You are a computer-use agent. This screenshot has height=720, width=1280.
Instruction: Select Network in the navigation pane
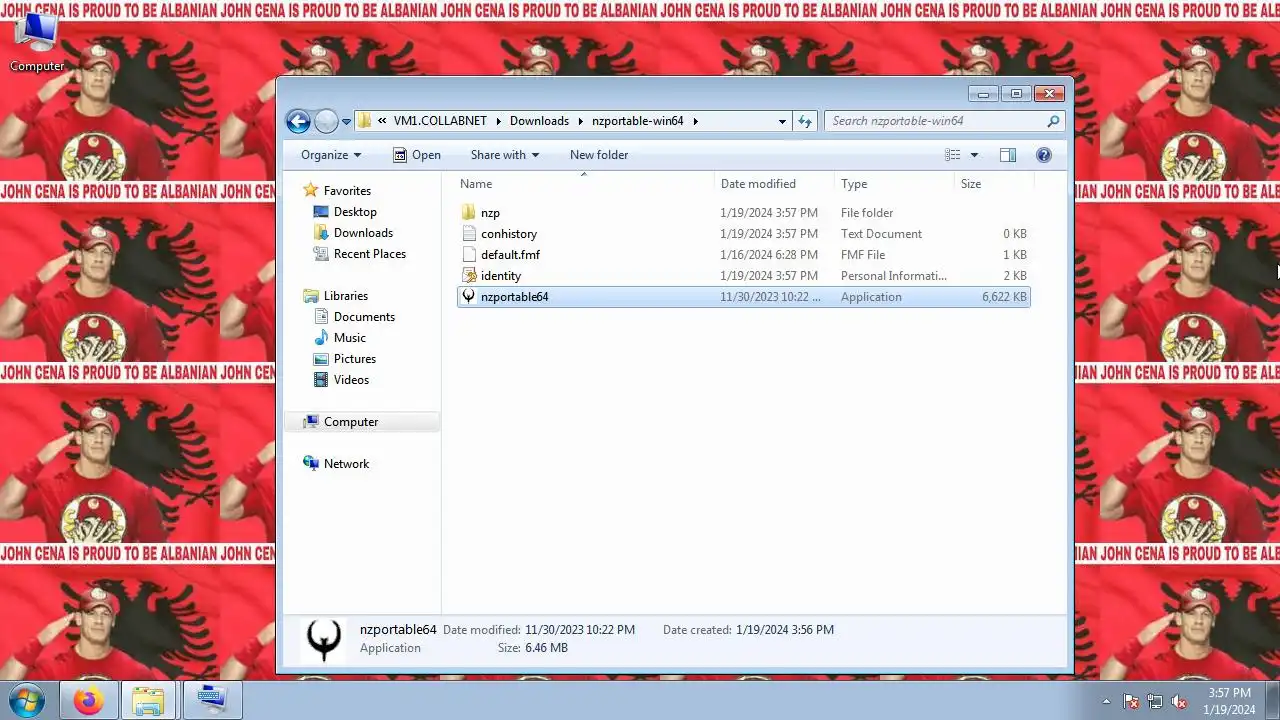(x=346, y=464)
